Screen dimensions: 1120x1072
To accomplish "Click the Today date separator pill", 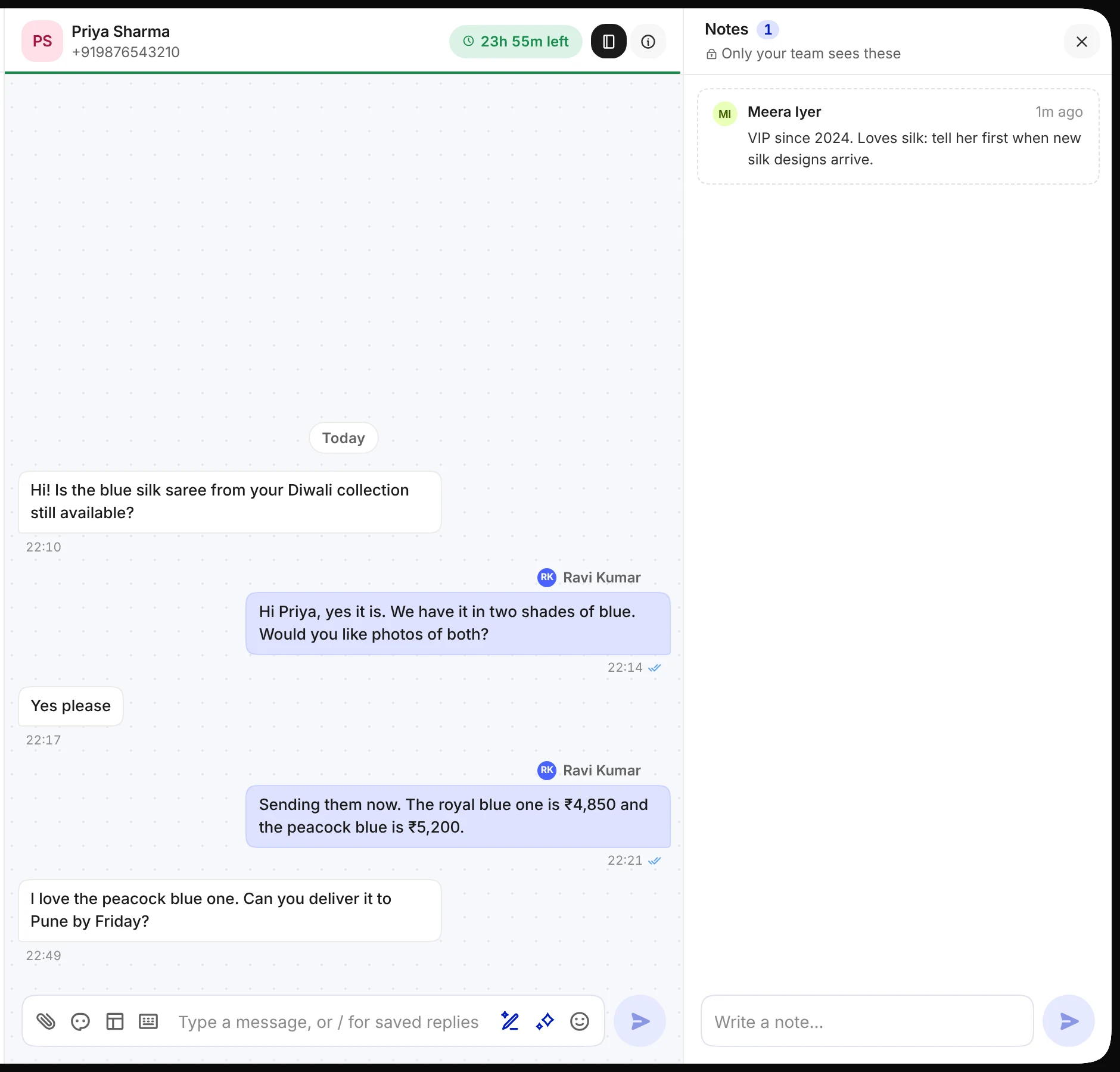I will pyautogui.click(x=344, y=438).
